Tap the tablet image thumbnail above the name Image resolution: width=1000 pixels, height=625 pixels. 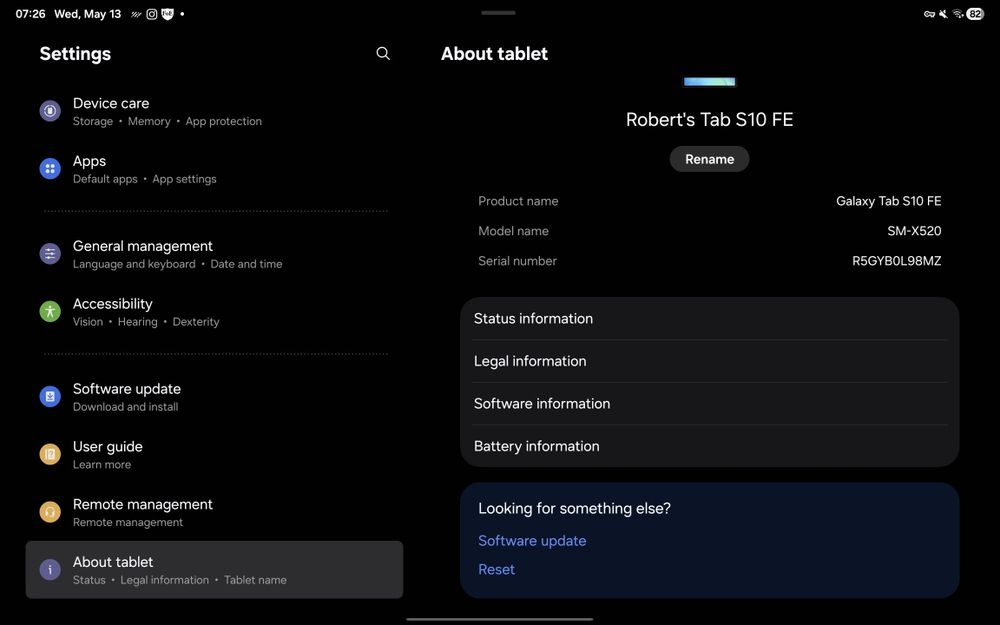click(x=709, y=82)
